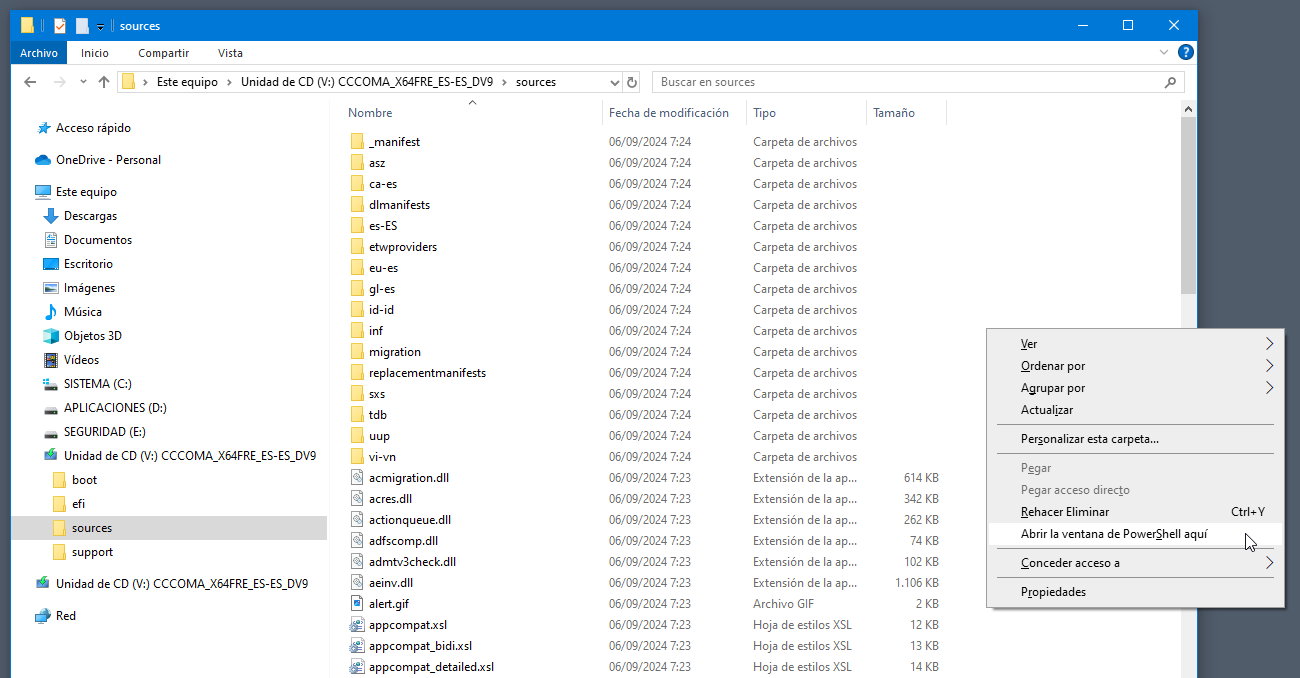Click the Back navigation arrow
This screenshot has width=1300, height=678.
[30, 82]
